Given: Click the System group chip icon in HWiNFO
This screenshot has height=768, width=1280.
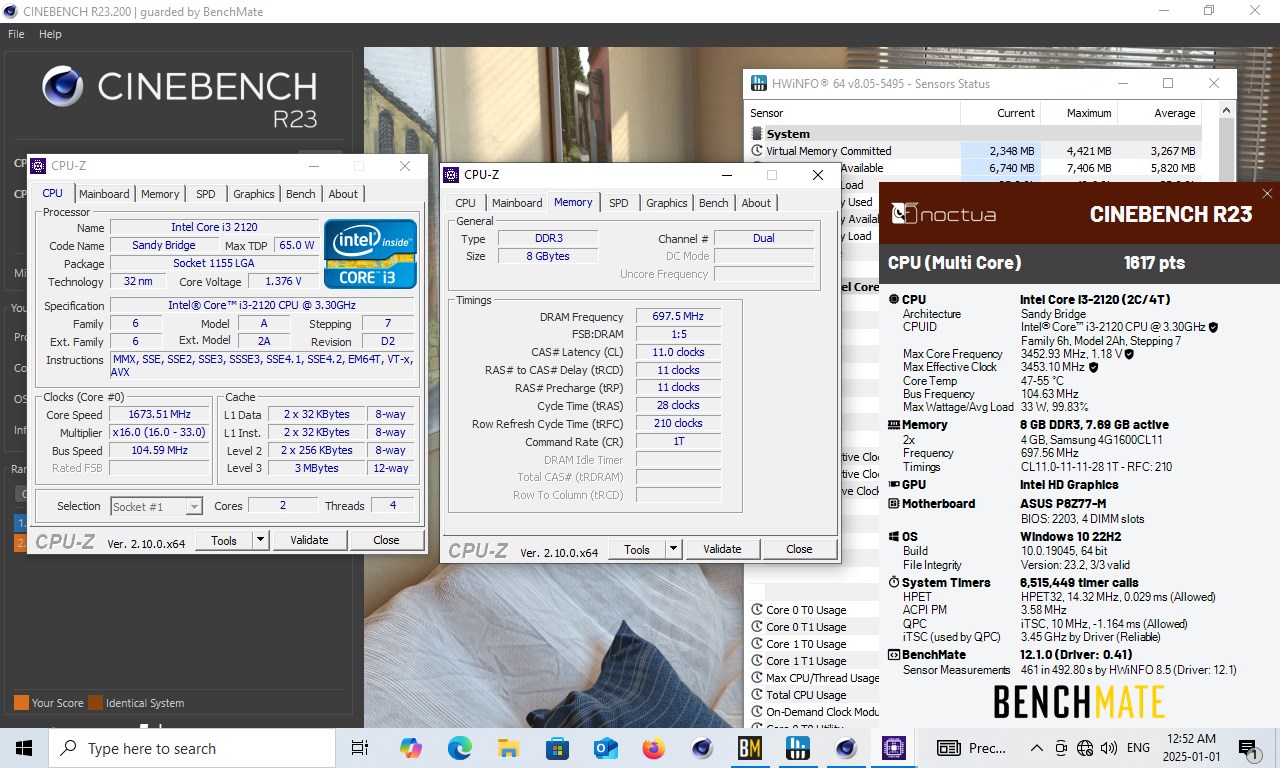Looking at the screenshot, I should tap(757, 134).
